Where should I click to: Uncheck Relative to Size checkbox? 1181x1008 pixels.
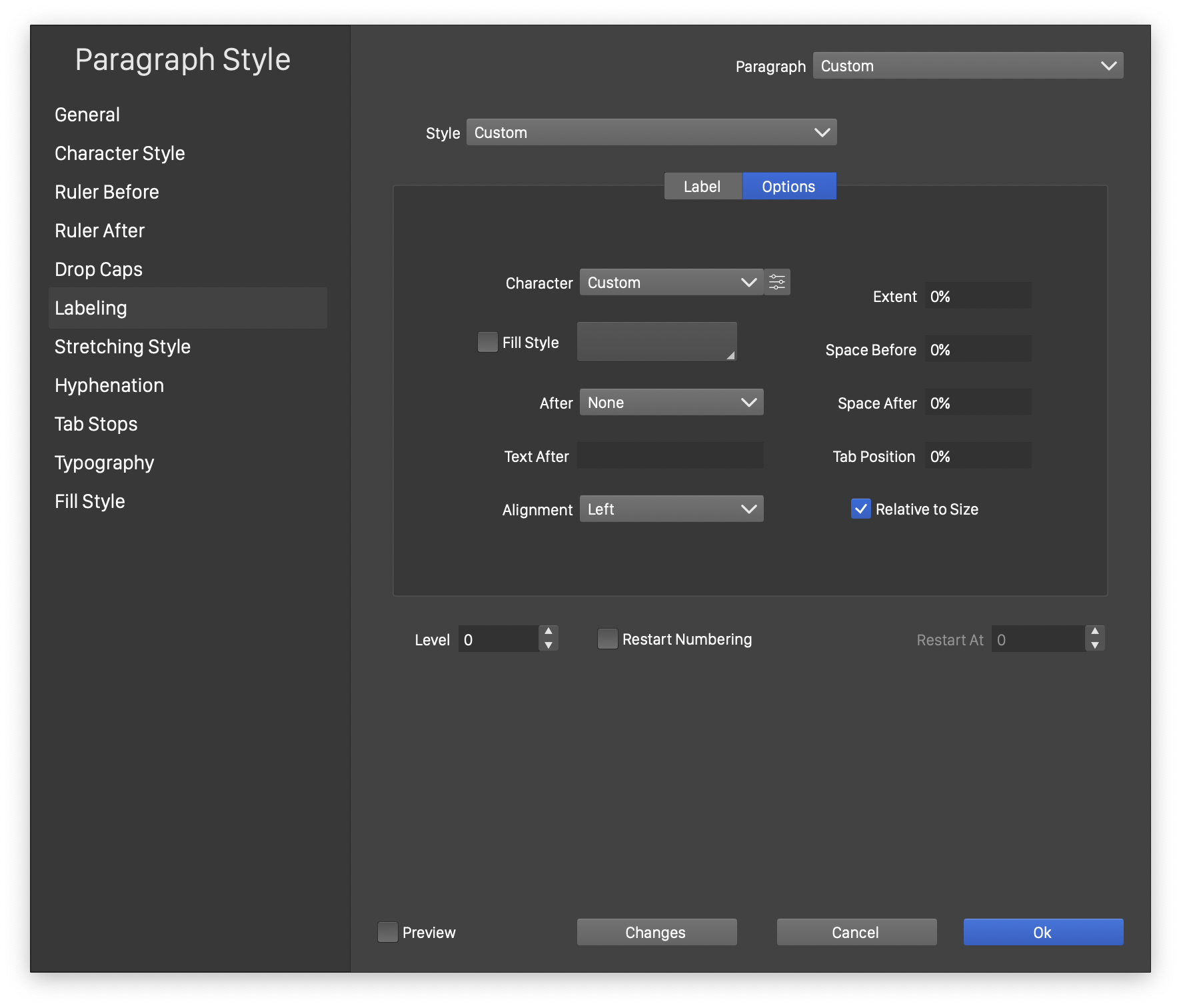click(861, 509)
